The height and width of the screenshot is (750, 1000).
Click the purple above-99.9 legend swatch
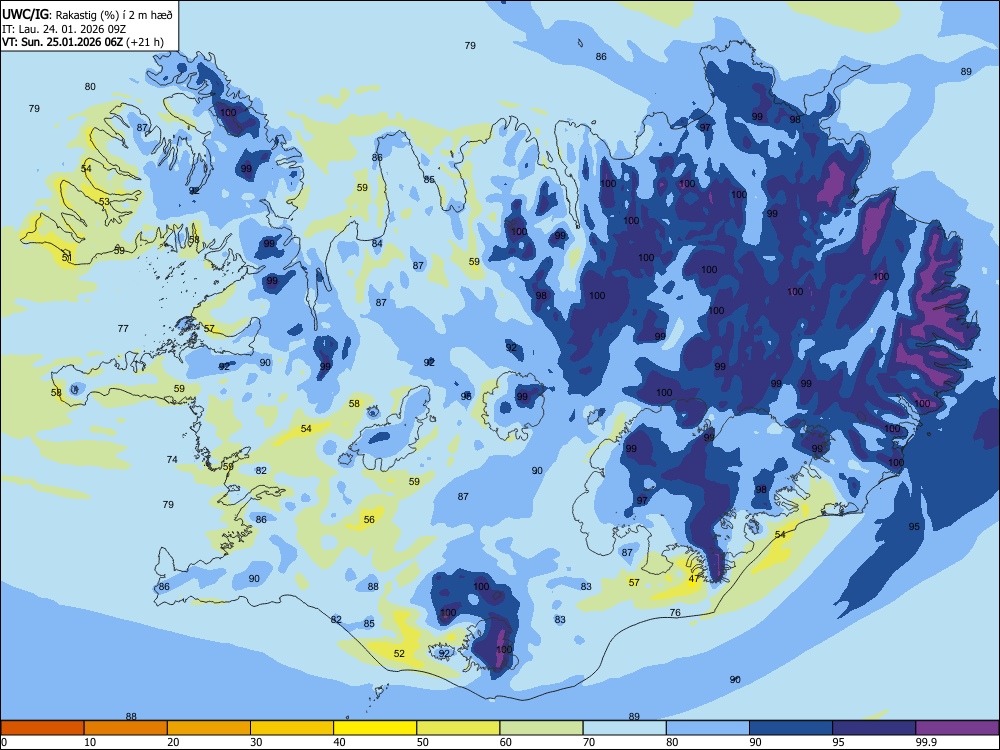pos(957,728)
